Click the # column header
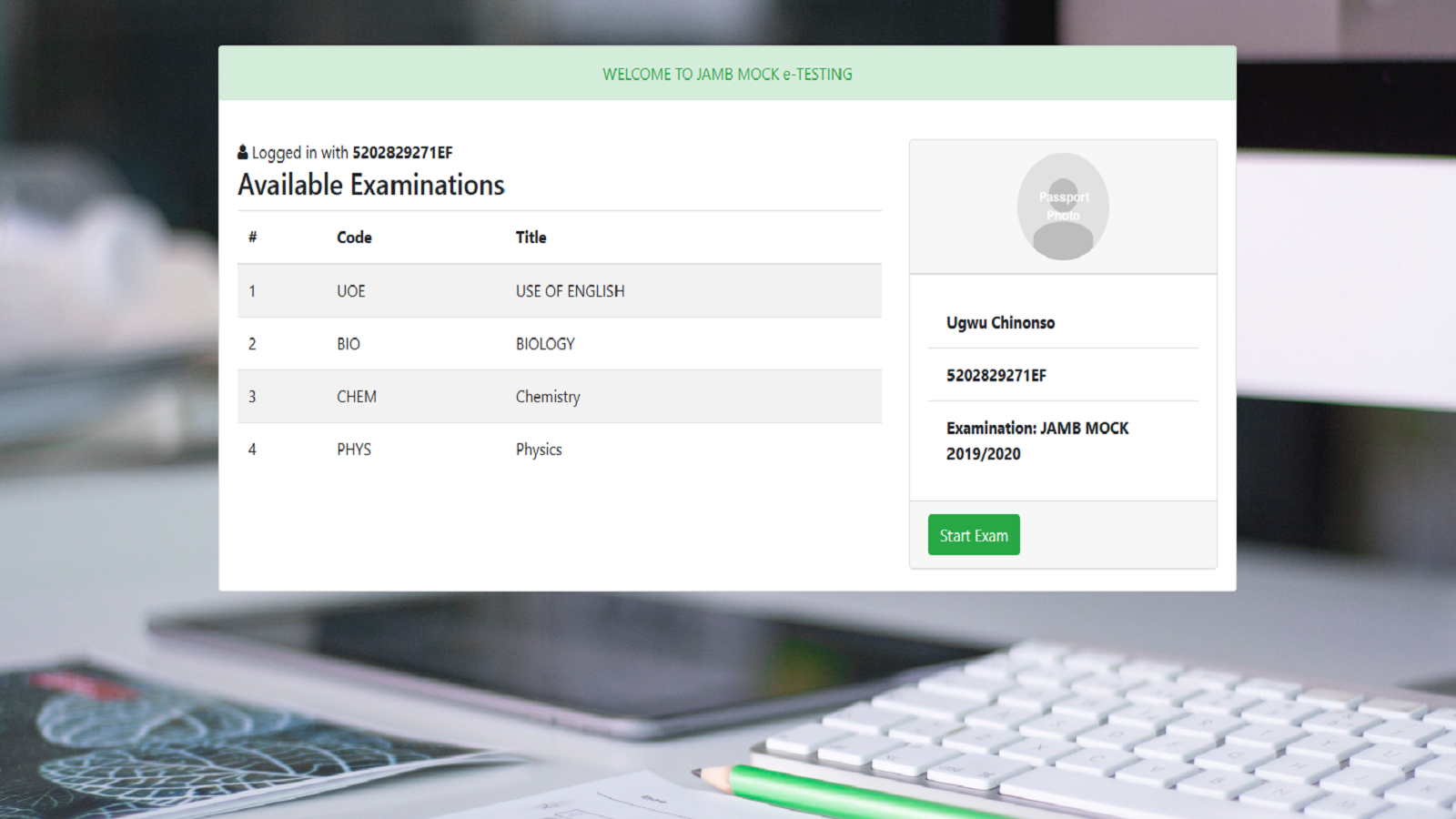The width and height of the screenshot is (1456, 819). 252,238
